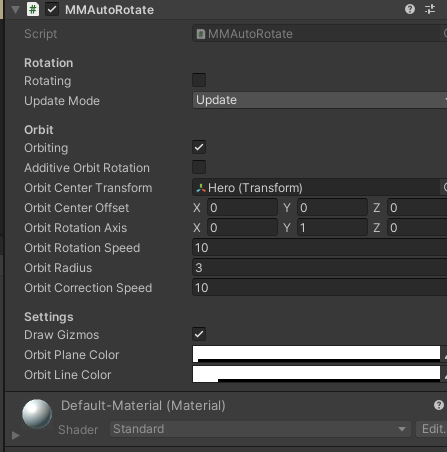The height and width of the screenshot is (452, 447).
Task: Click Orbit Rotation Axis Y field
Action: (332, 228)
